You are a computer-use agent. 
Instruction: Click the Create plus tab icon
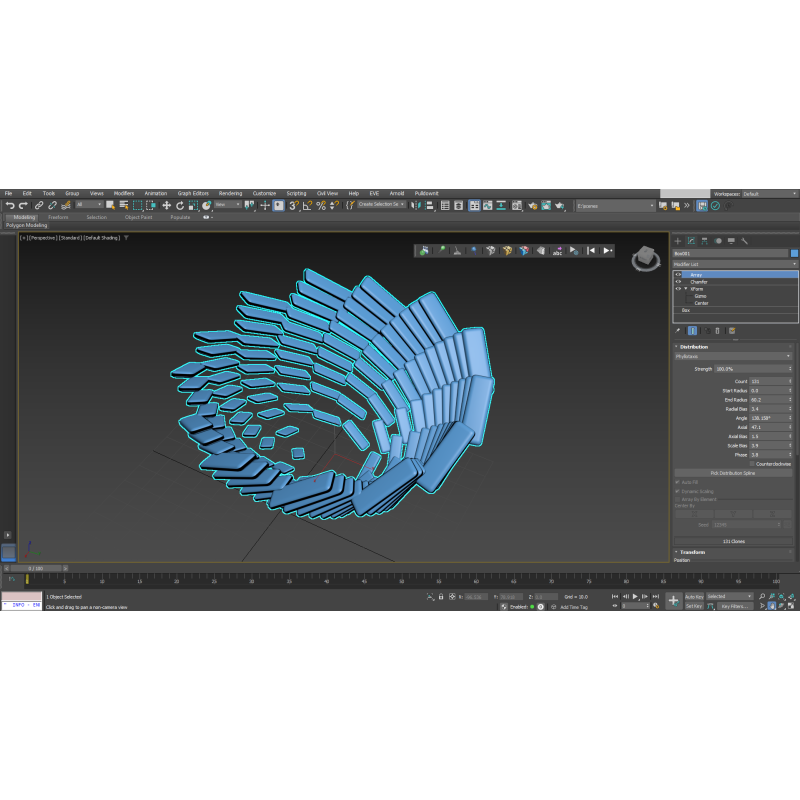tap(677, 241)
